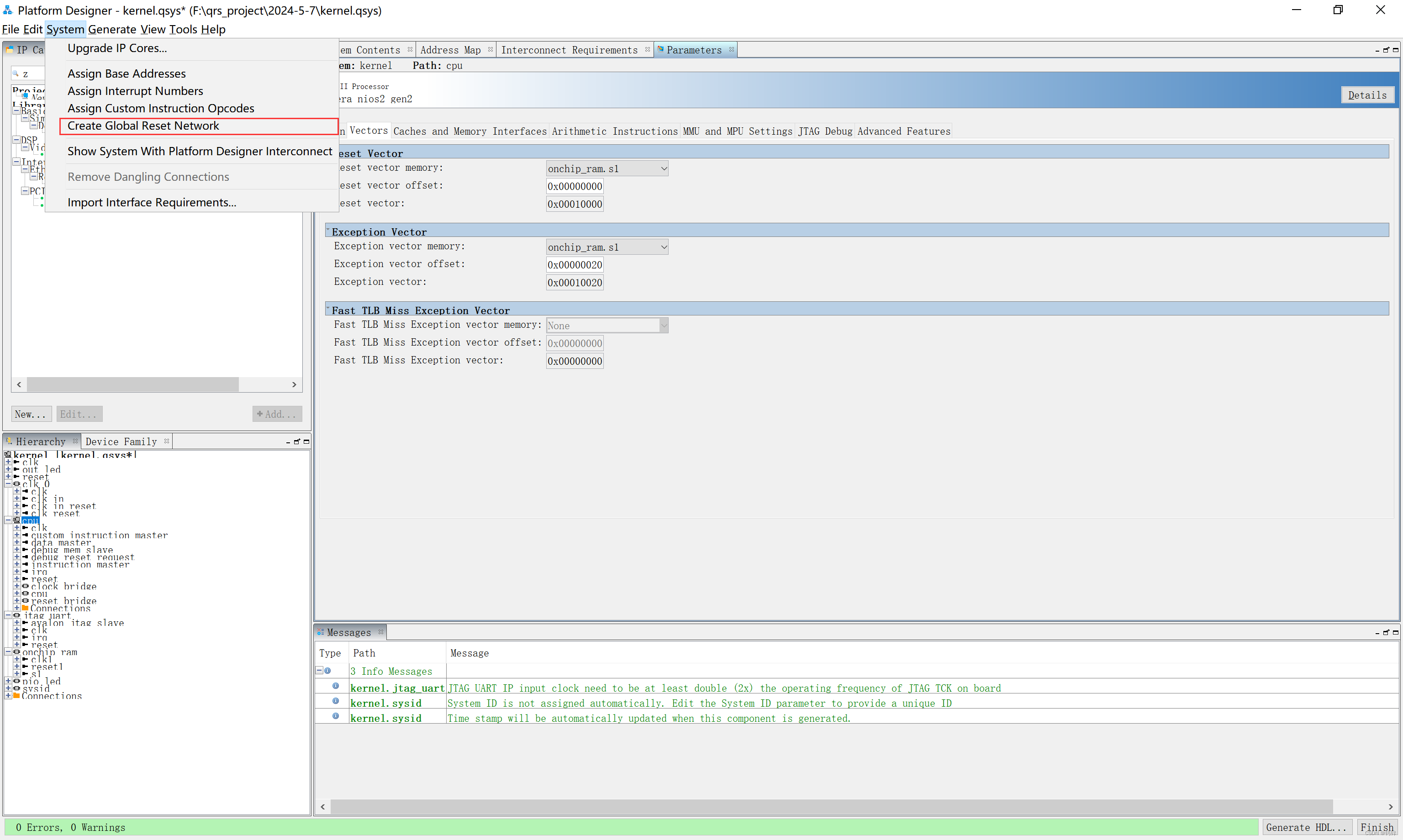Click the Messages panel maximize icon
This screenshot has width=1403, height=840.
click(x=1395, y=632)
